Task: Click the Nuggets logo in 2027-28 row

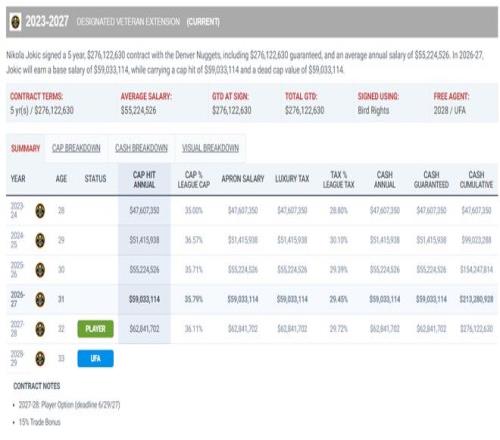Action: coord(40,329)
